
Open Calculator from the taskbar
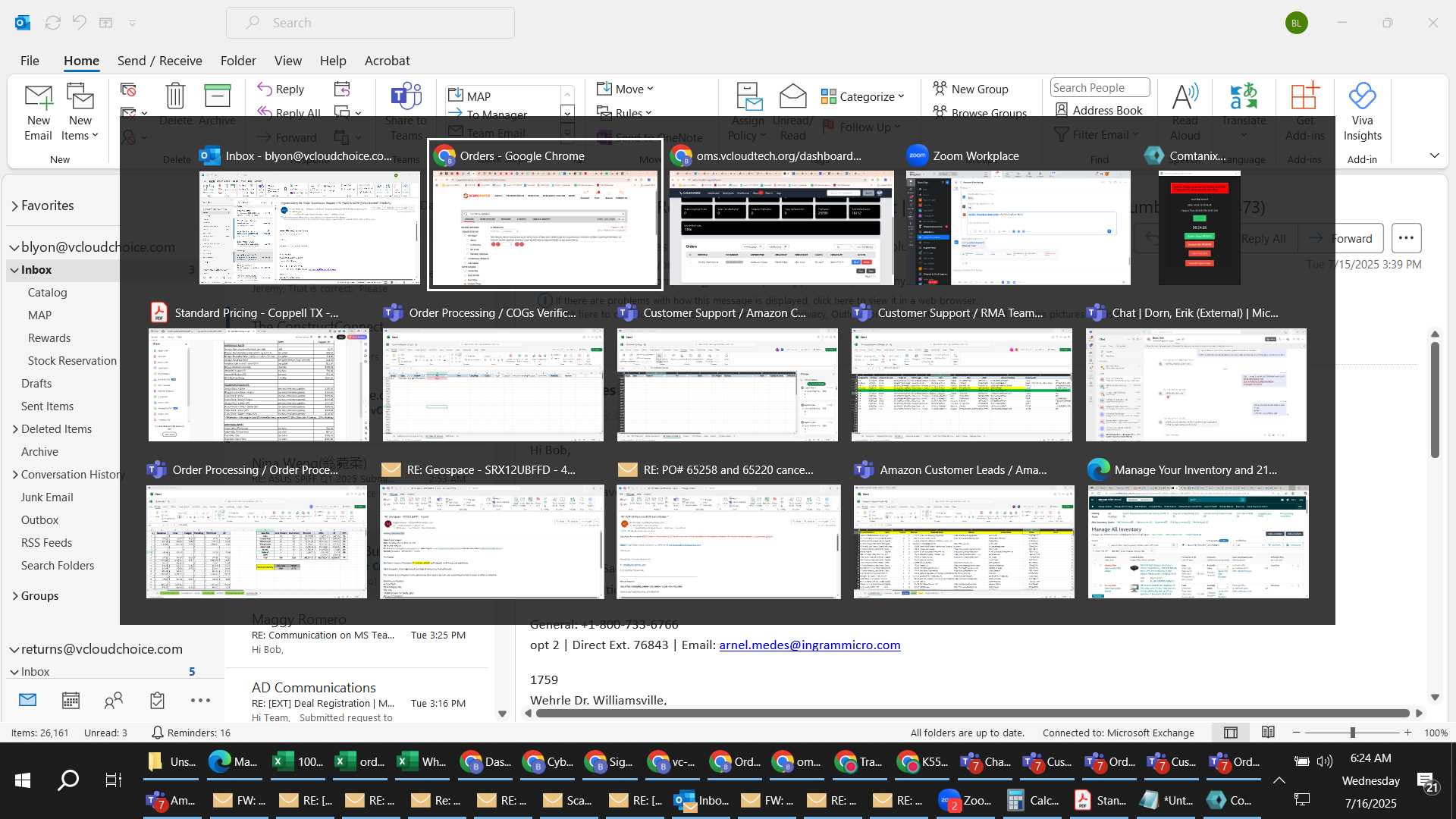[1033, 800]
